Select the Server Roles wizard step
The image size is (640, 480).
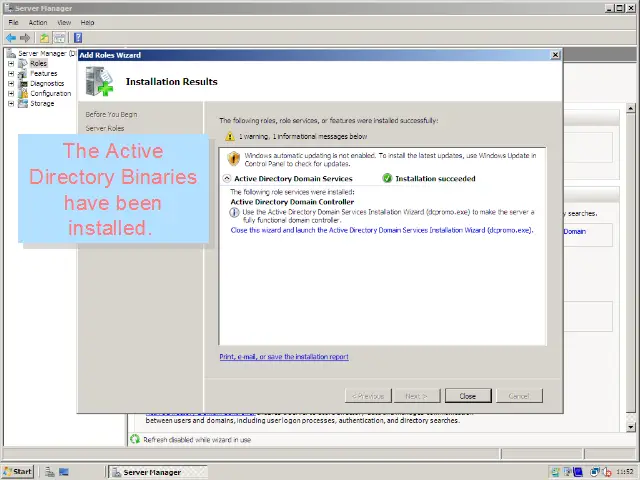[x=105, y=128]
